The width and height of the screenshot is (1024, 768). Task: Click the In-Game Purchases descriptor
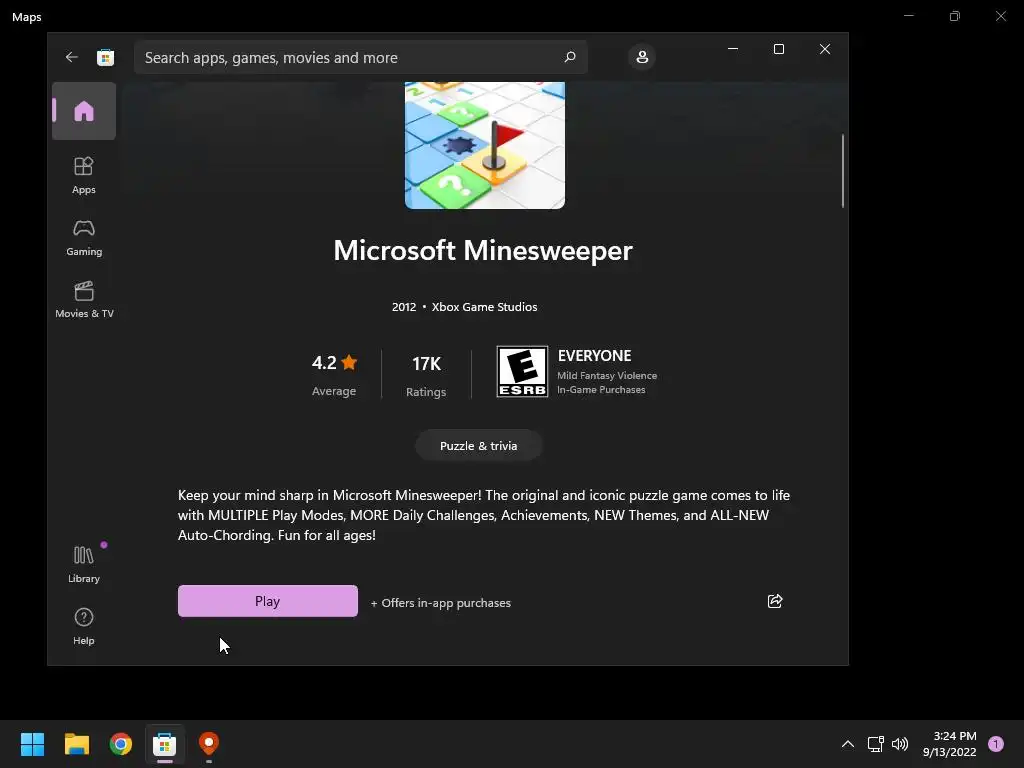[x=601, y=390]
